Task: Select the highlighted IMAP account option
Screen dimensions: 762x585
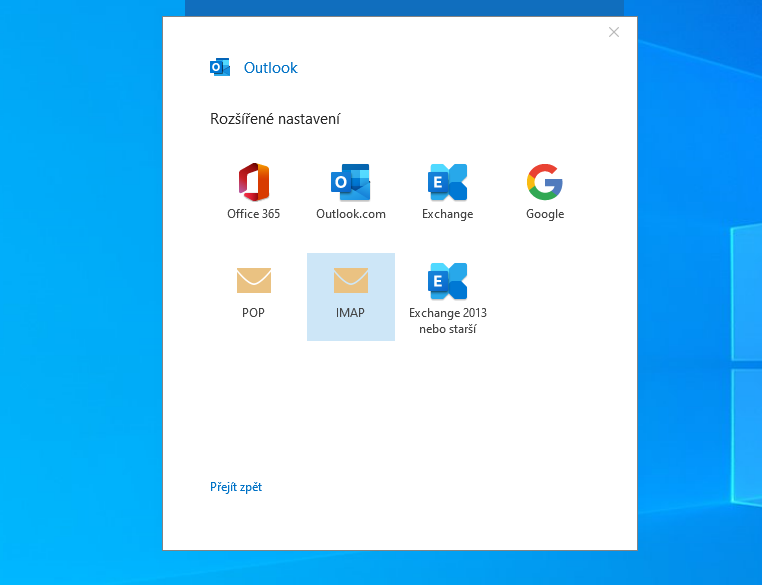Action: pyautogui.click(x=350, y=296)
